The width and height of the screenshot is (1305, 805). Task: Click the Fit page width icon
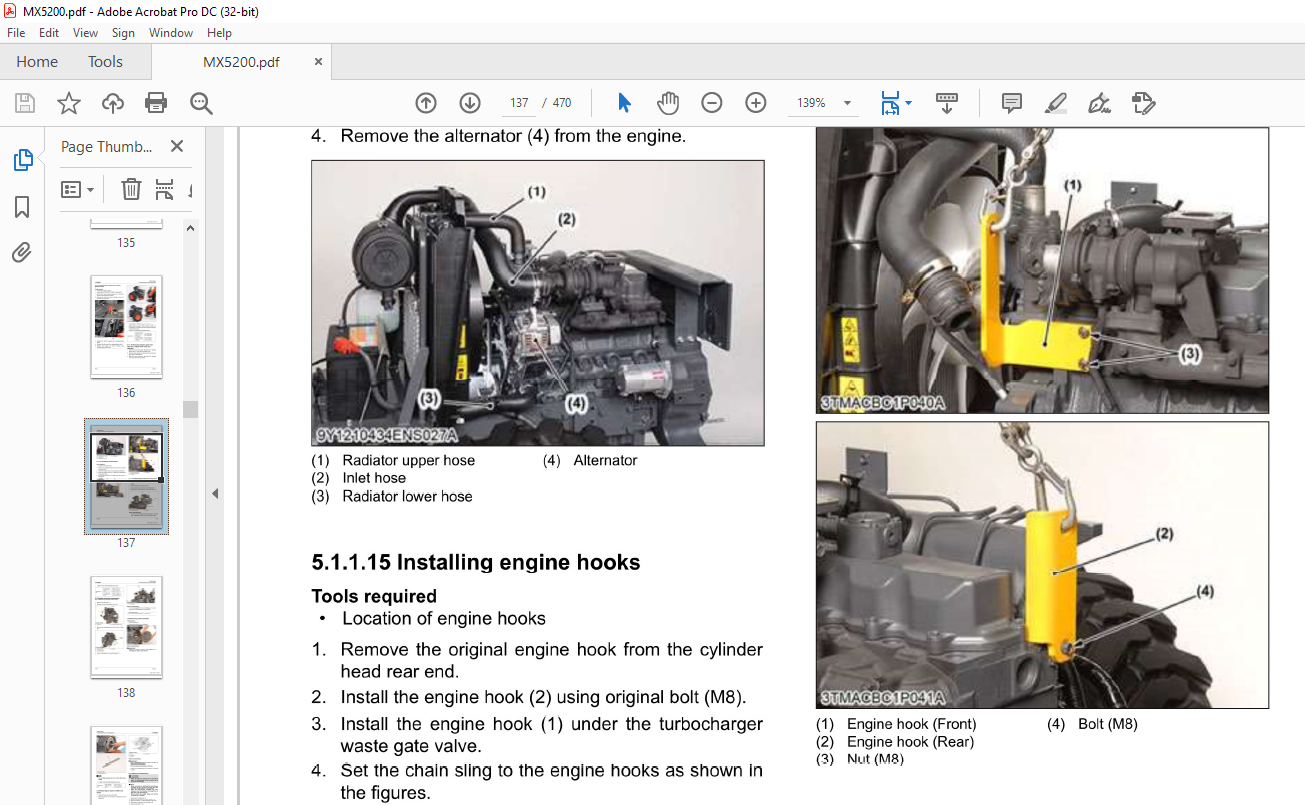[890, 103]
